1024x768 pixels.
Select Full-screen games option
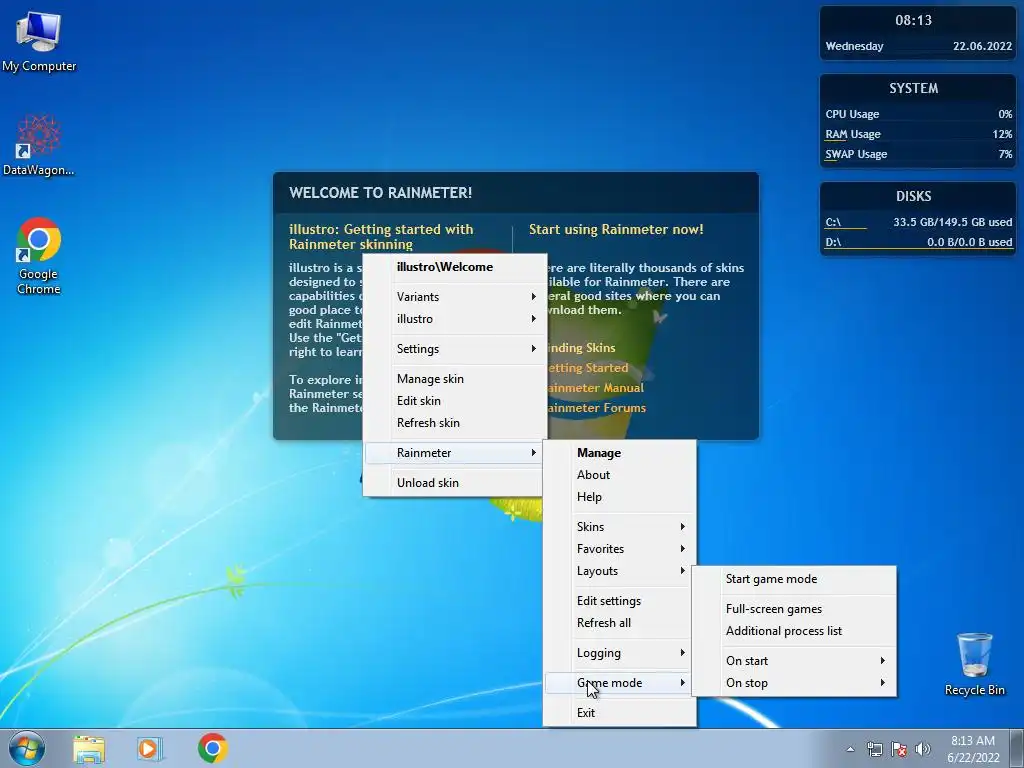click(794, 609)
